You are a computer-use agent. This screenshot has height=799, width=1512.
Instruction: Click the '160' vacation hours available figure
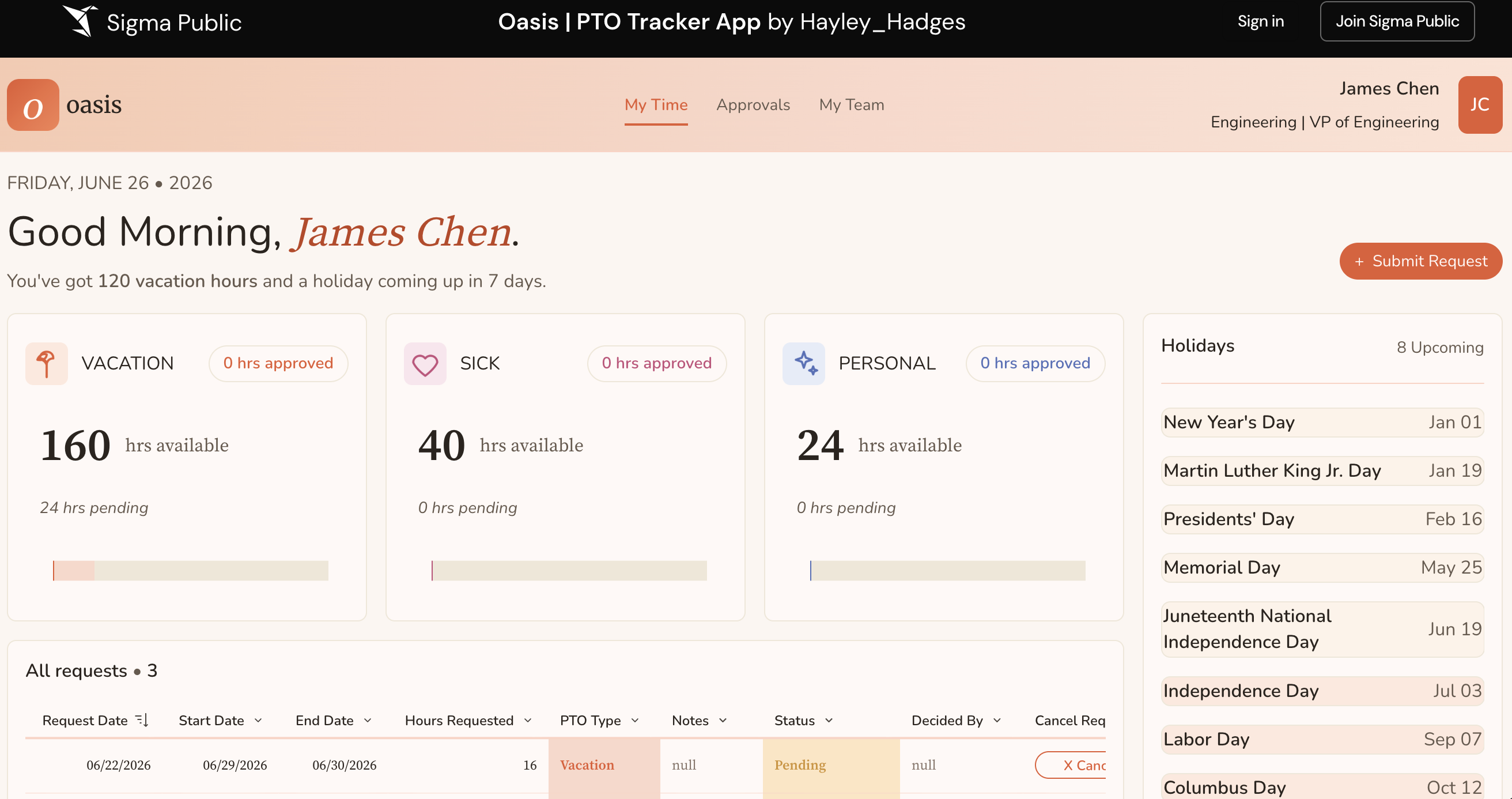point(75,446)
